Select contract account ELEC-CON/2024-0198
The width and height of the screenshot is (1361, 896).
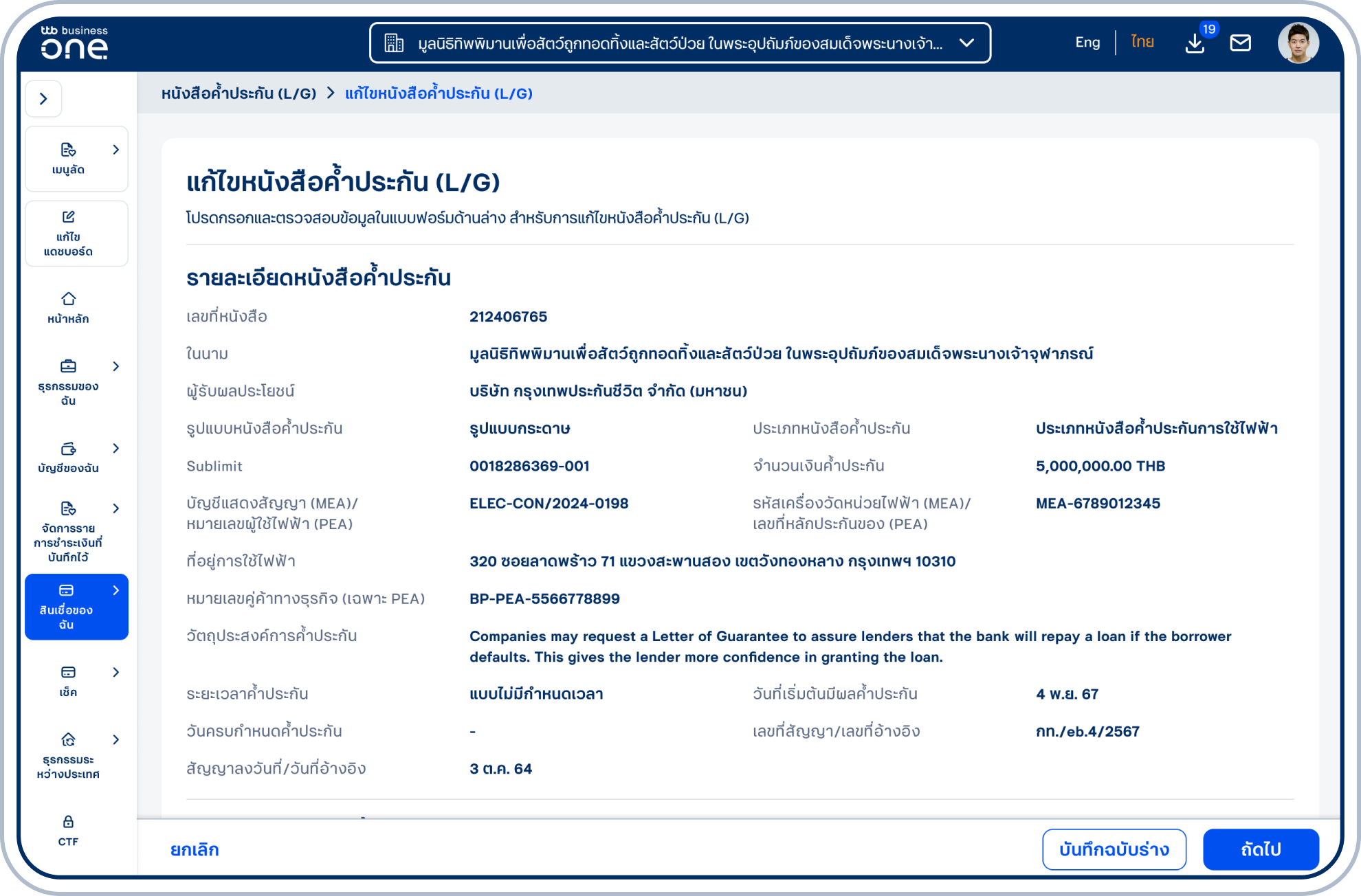(x=549, y=503)
